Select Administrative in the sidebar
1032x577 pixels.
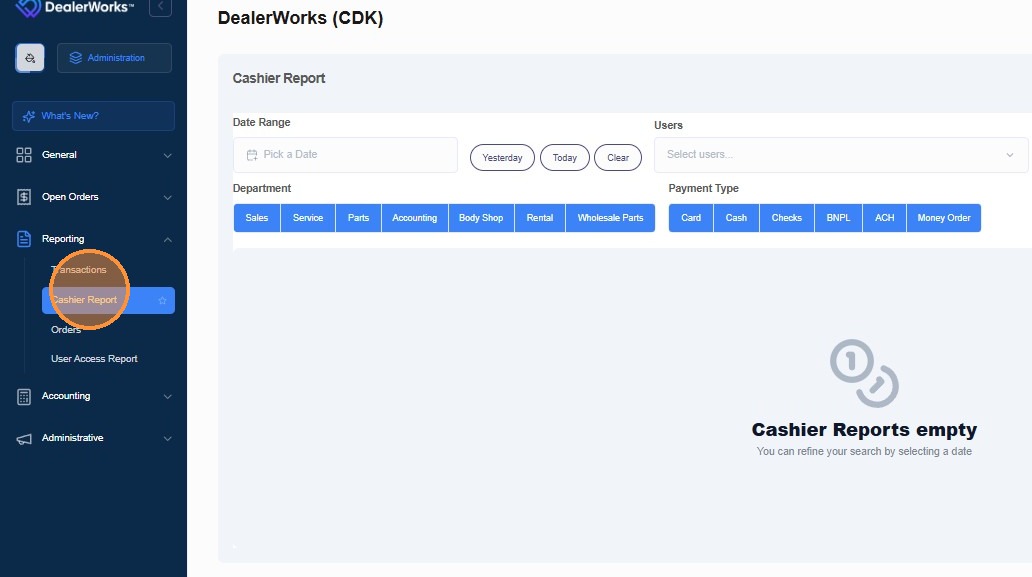72,438
